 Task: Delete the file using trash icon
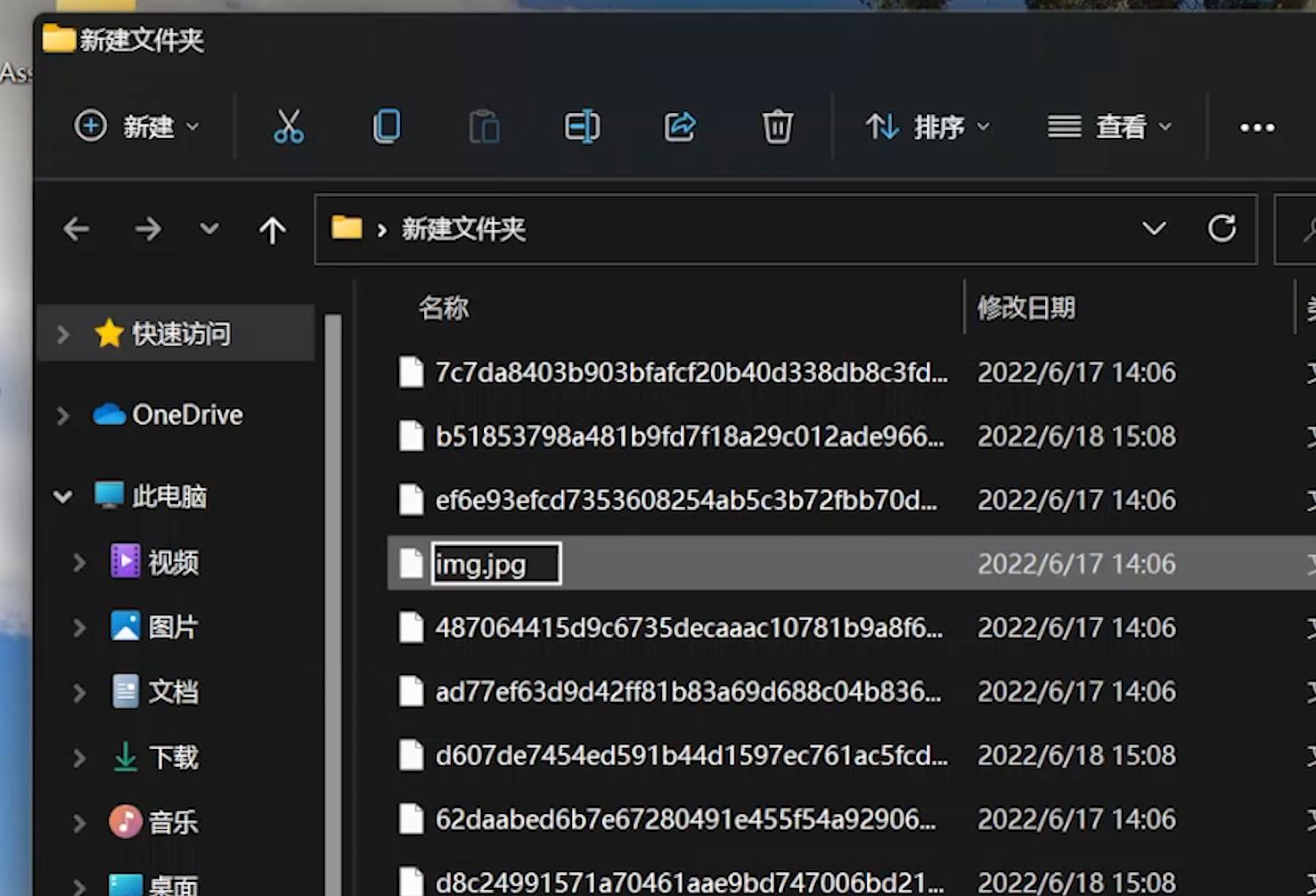(x=777, y=126)
